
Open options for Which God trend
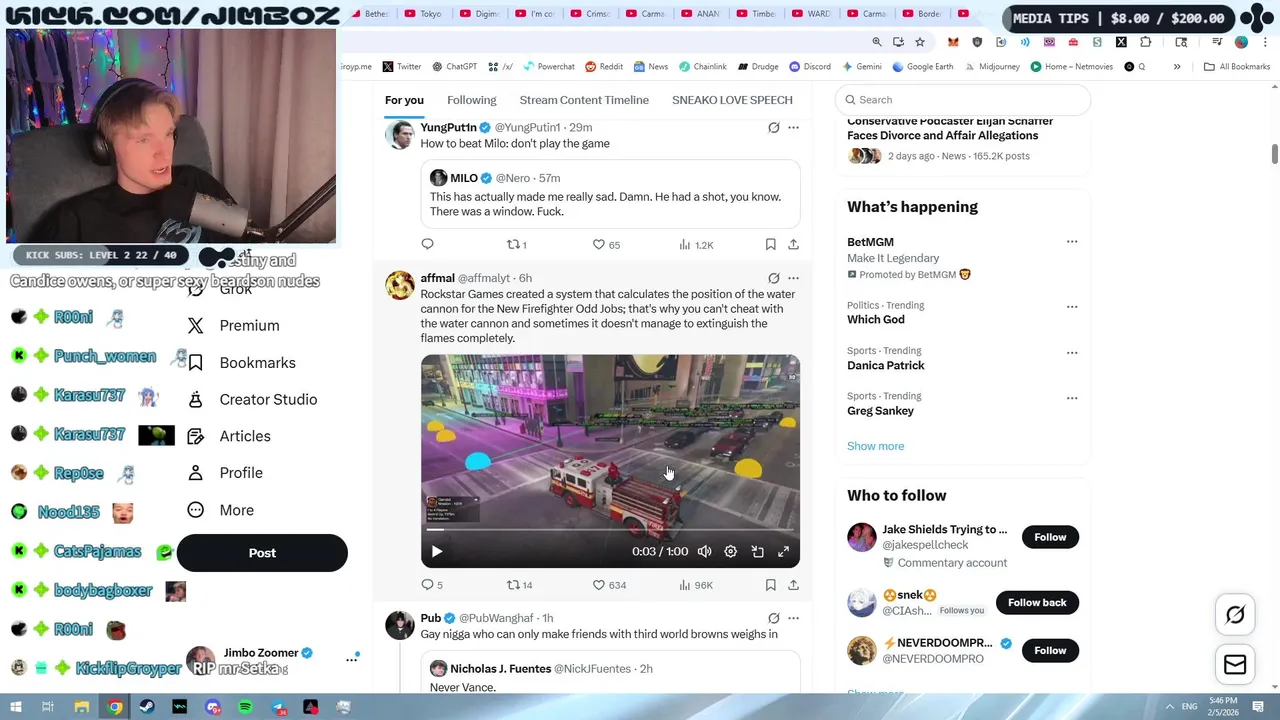click(x=1072, y=307)
